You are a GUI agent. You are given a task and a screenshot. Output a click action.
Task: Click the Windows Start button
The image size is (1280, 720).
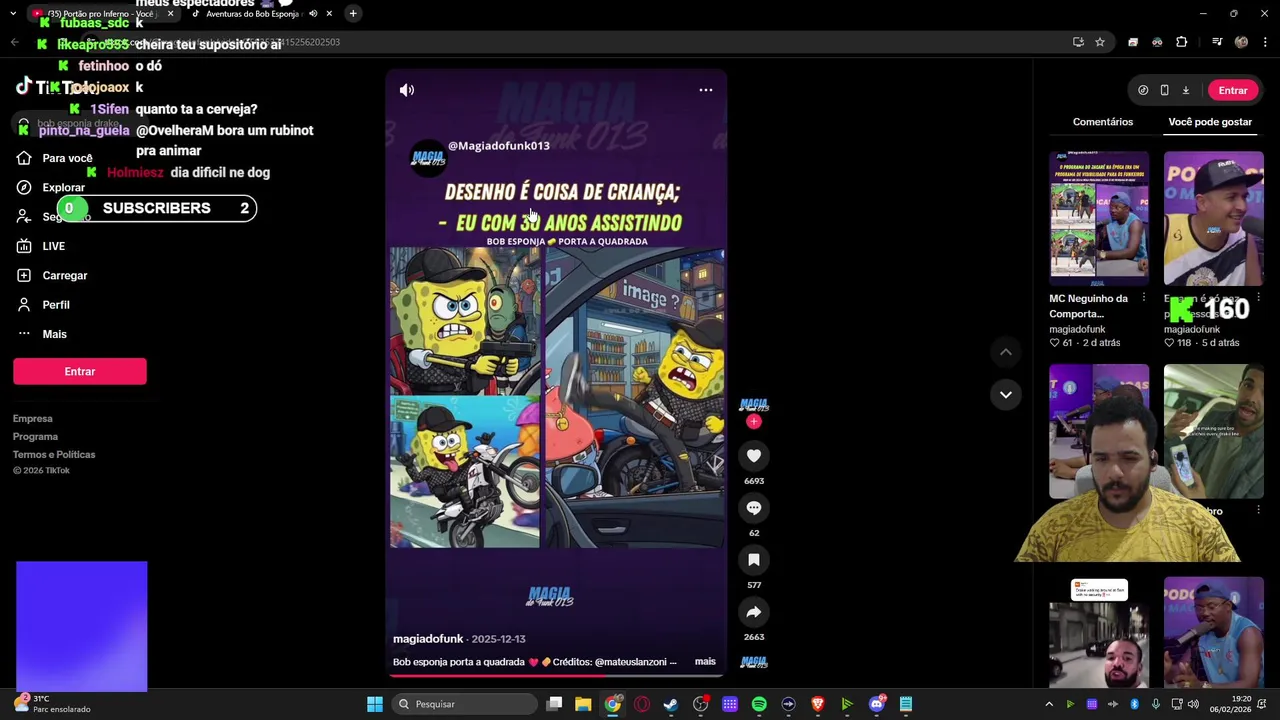[x=375, y=704]
